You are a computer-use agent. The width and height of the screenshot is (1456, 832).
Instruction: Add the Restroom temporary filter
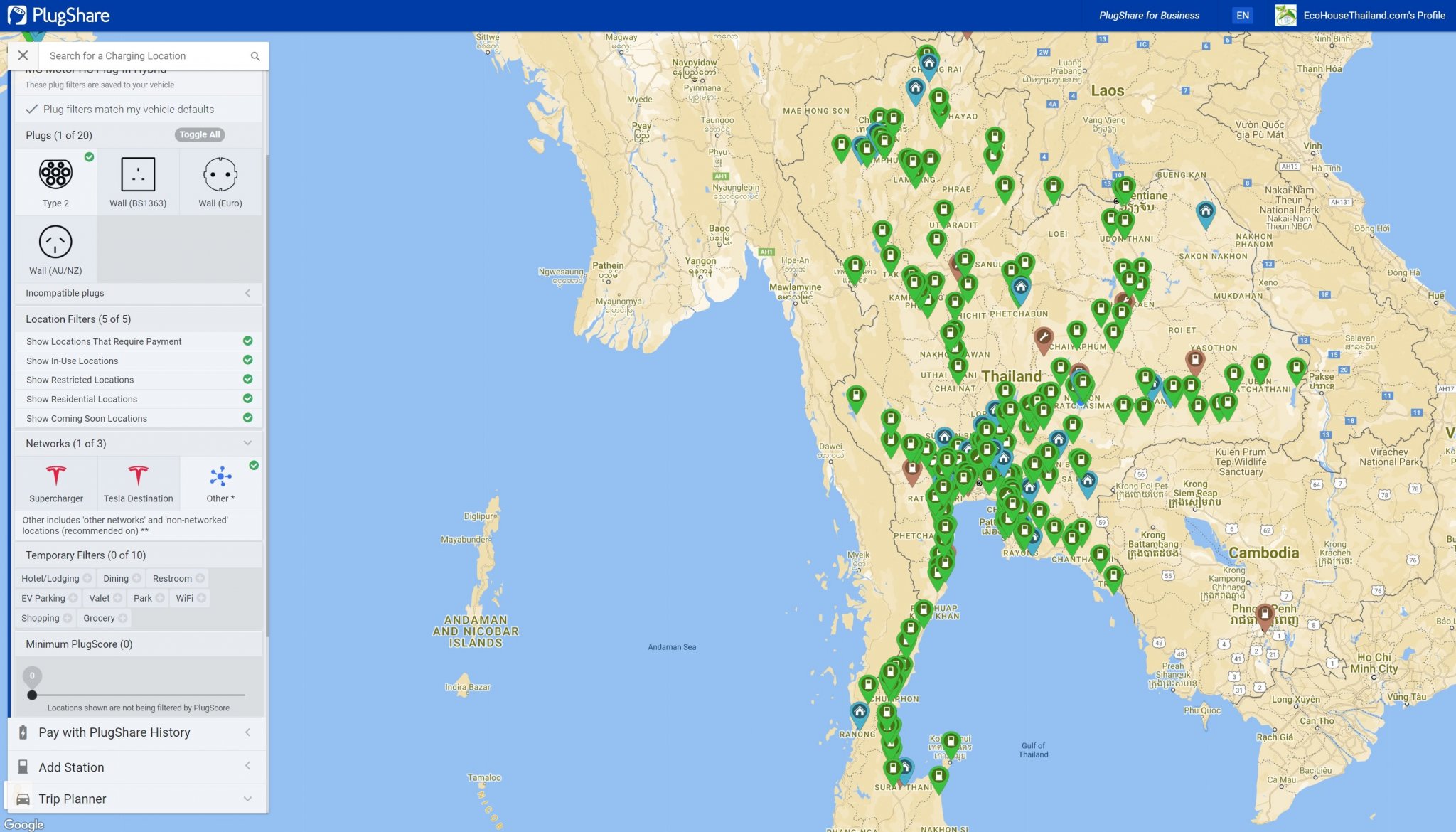pos(178,578)
